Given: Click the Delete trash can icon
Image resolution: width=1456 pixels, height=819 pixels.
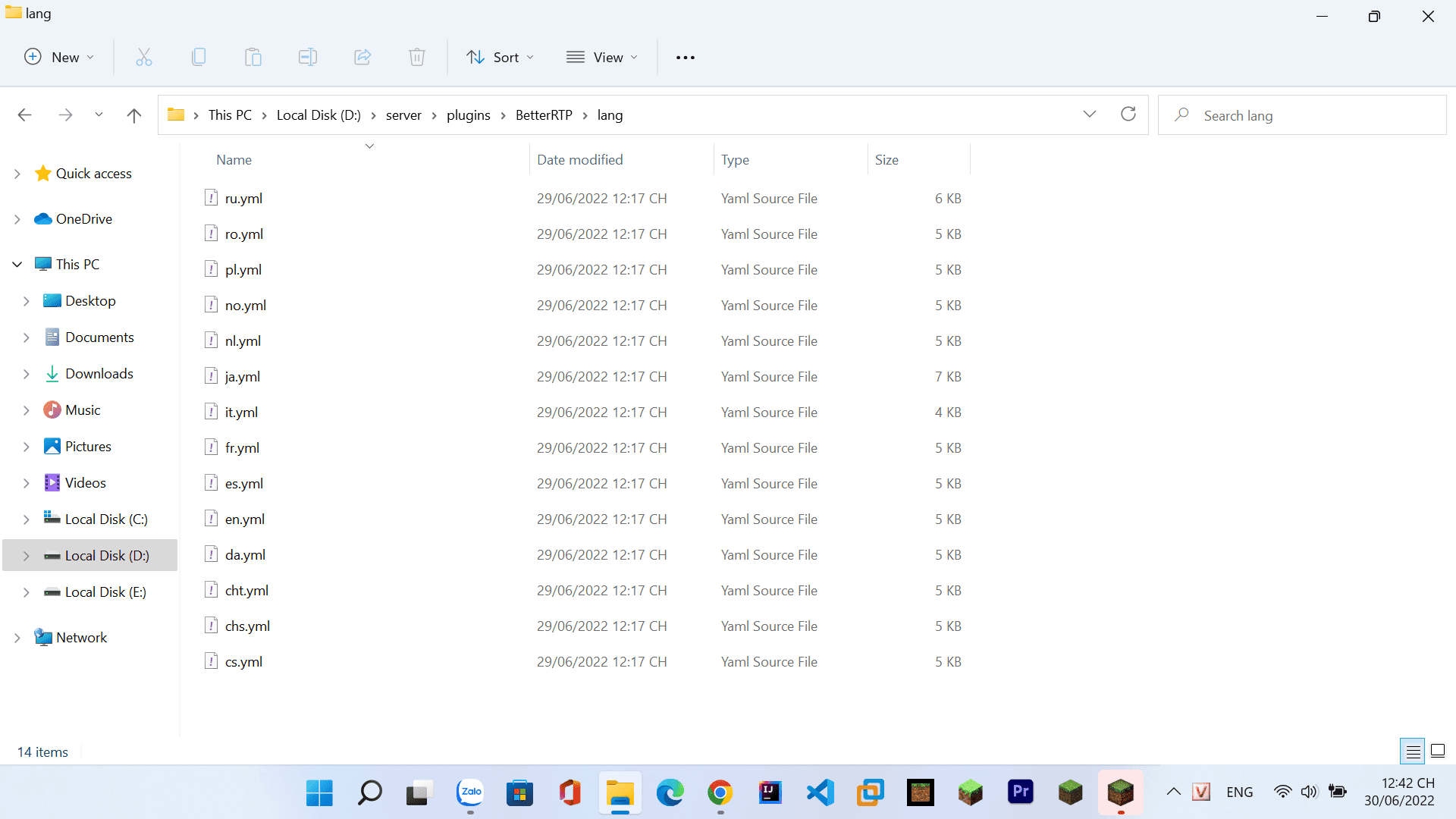Looking at the screenshot, I should click(x=417, y=57).
